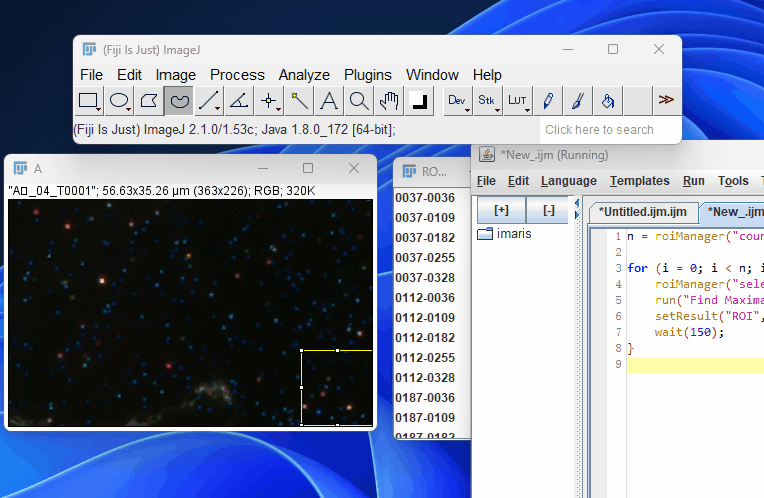The width and height of the screenshot is (764, 498).
Task: Open the Edit menu in ImageJ
Action: click(x=129, y=75)
